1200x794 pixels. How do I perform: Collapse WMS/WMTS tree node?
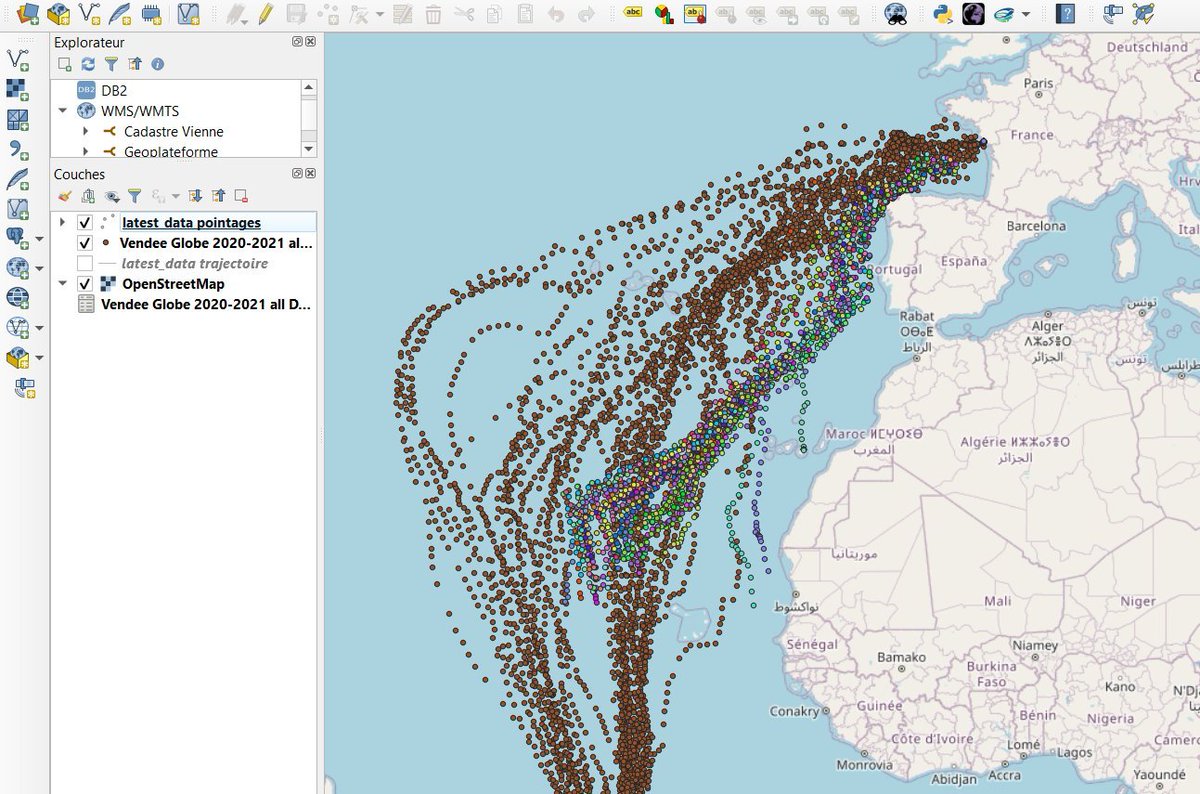pyautogui.click(x=63, y=111)
